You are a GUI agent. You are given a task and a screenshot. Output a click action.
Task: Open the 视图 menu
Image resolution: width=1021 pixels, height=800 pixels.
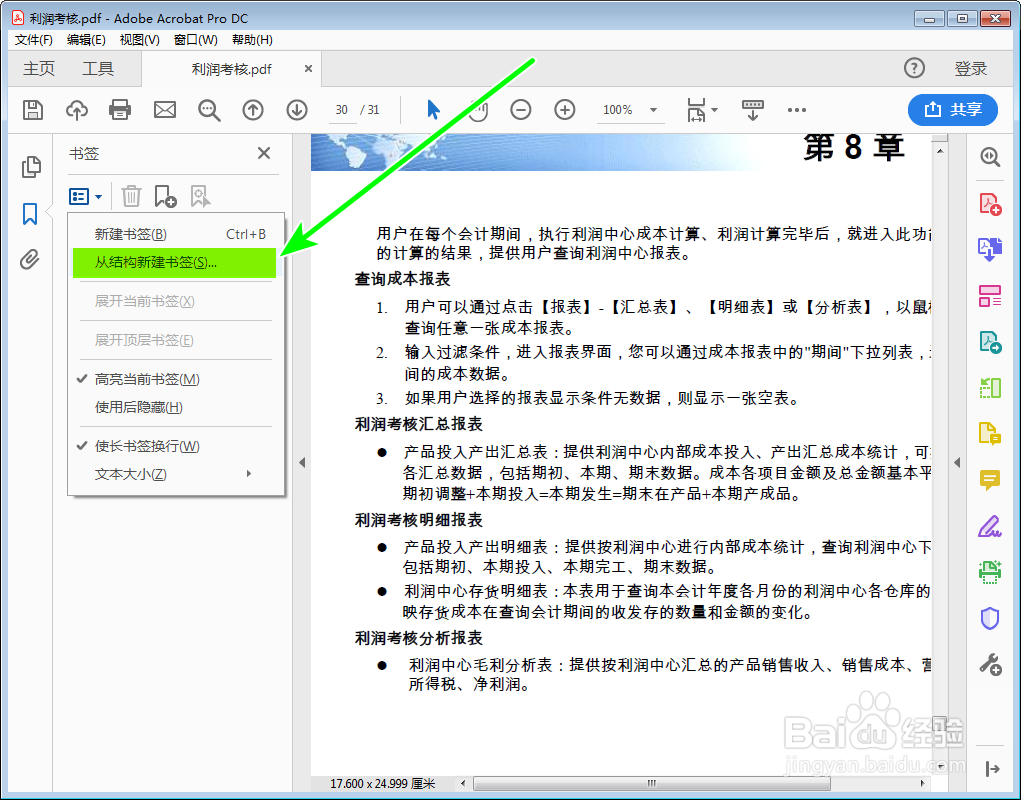[x=139, y=40]
